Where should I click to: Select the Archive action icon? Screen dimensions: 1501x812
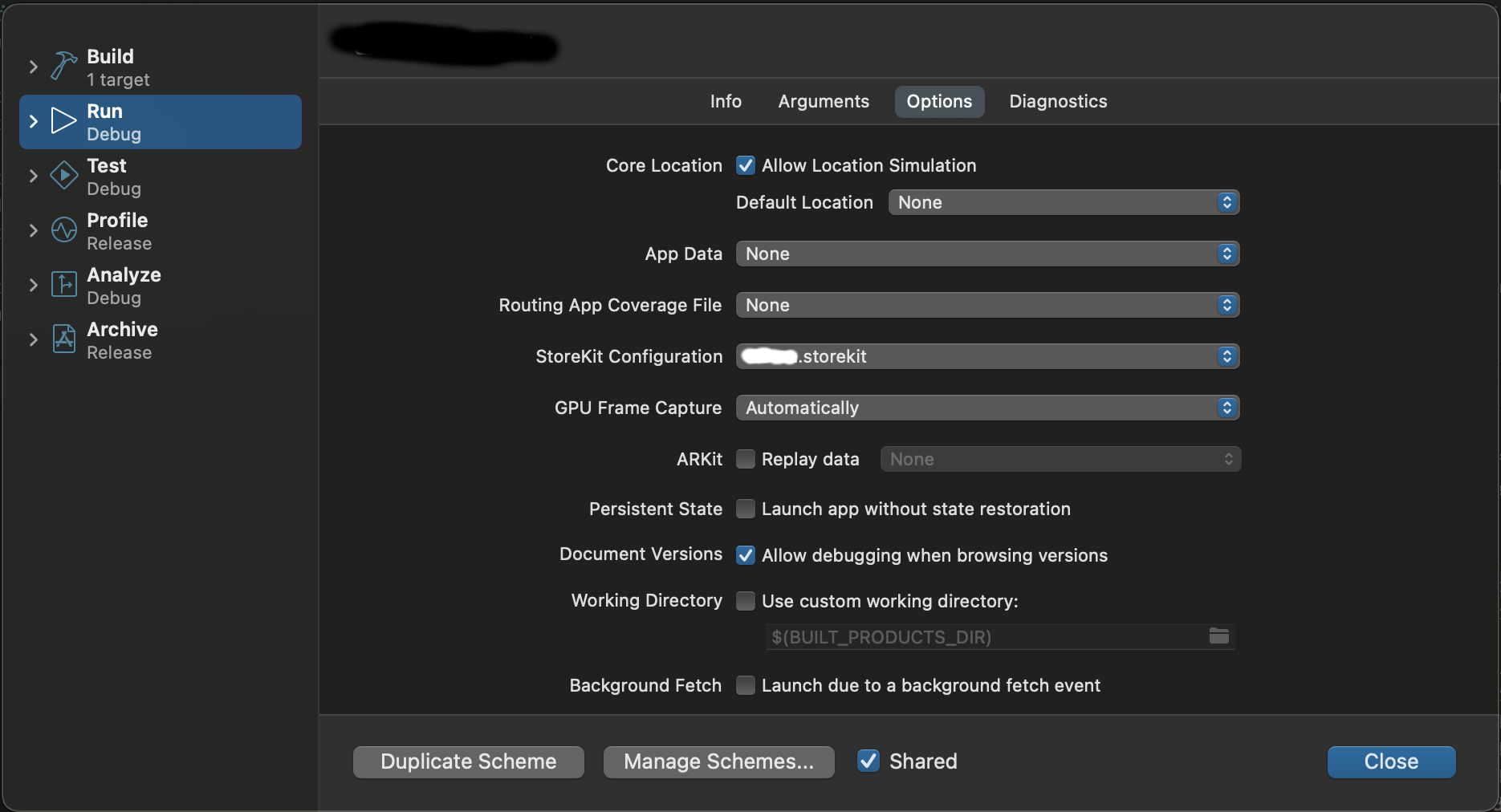point(63,339)
